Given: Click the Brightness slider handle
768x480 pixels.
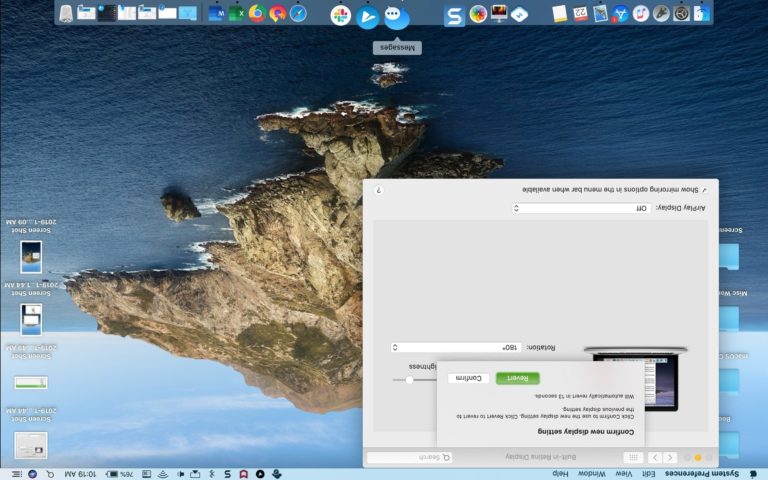Looking at the screenshot, I should [x=409, y=380].
